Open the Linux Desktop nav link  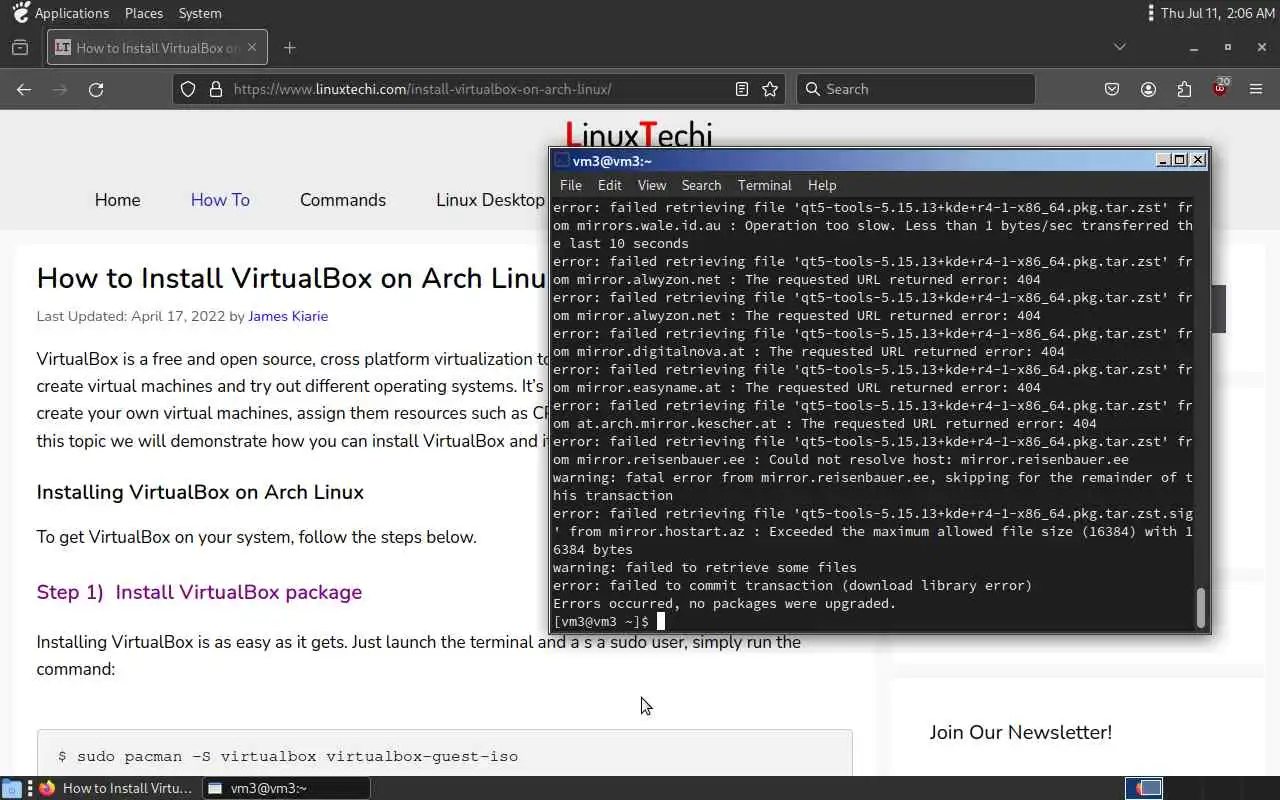pos(490,200)
